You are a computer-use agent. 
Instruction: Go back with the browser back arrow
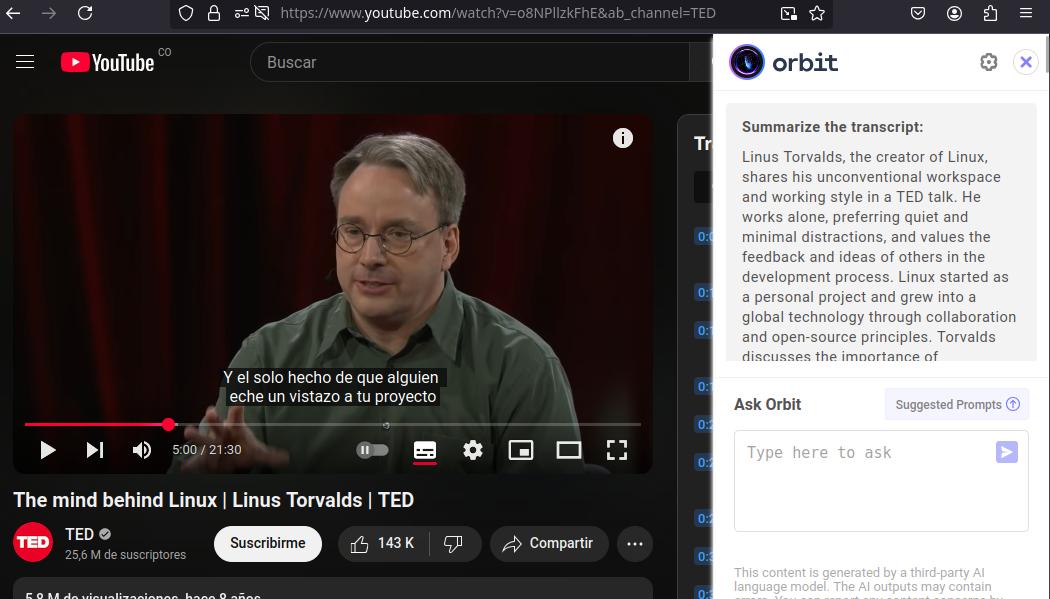[x=13, y=13]
